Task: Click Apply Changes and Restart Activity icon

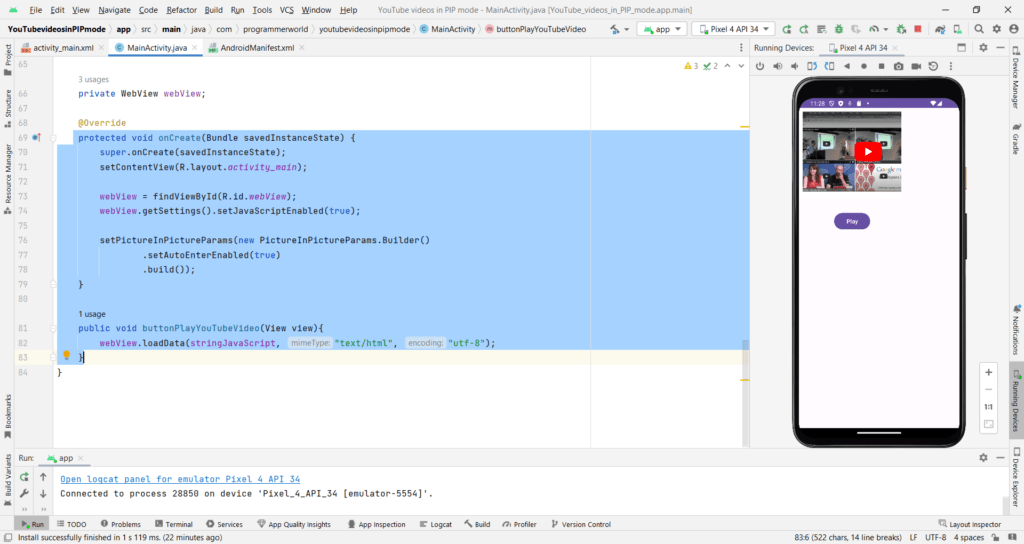Action: [x=804, y=29]
